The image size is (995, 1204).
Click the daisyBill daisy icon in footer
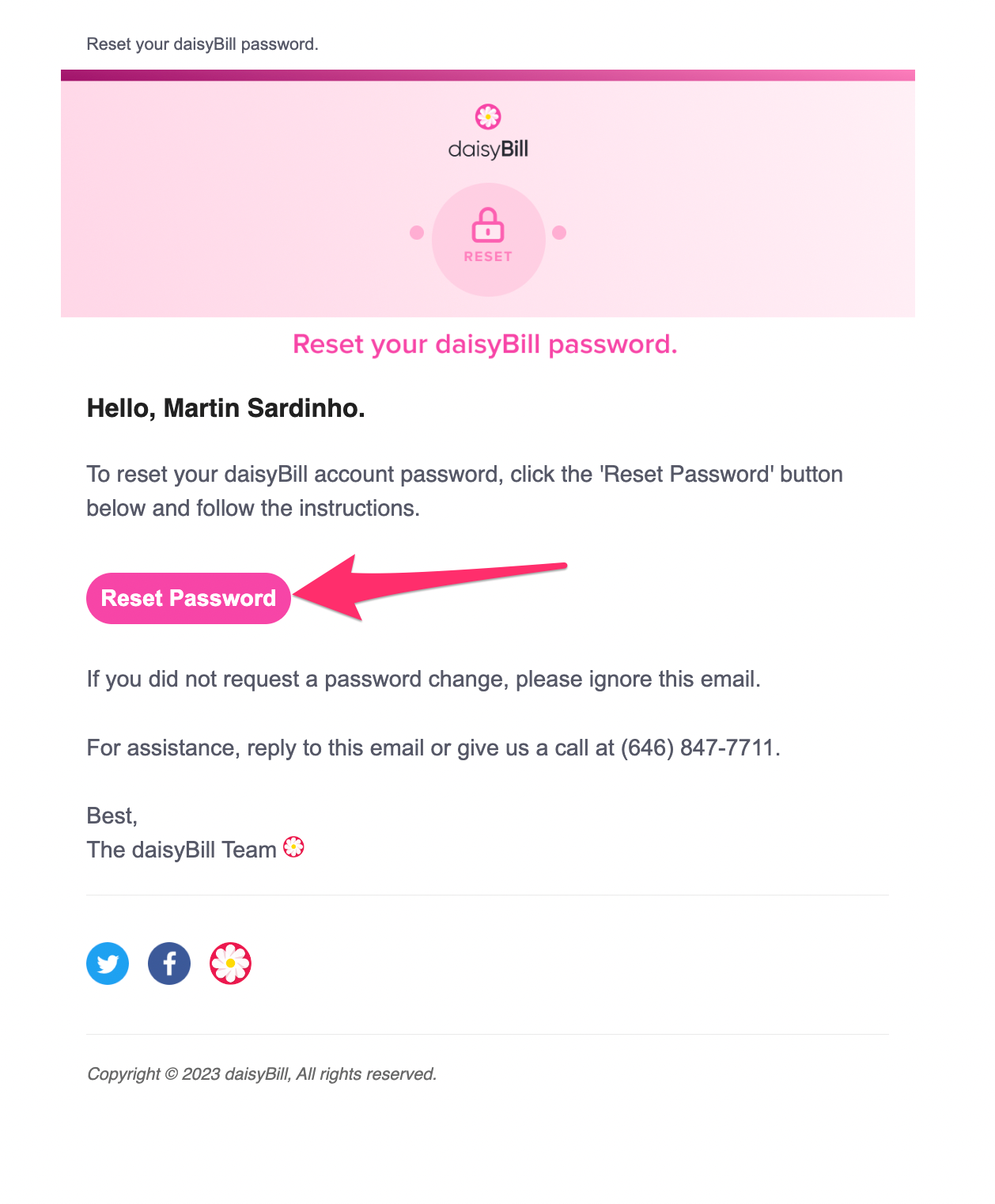(x=230, y=964)
